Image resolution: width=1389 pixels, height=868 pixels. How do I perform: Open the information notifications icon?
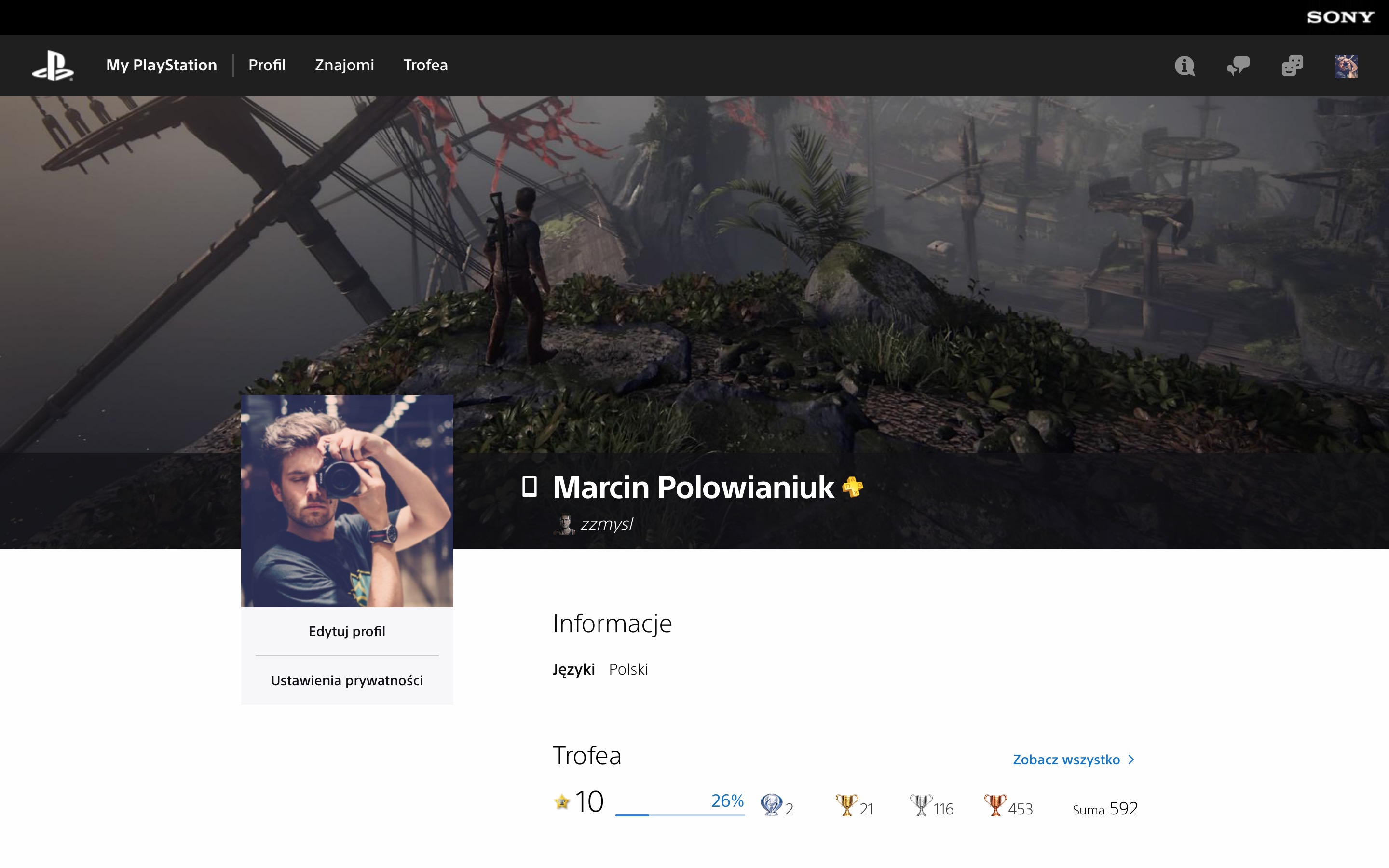click(x=1185, y=66)
